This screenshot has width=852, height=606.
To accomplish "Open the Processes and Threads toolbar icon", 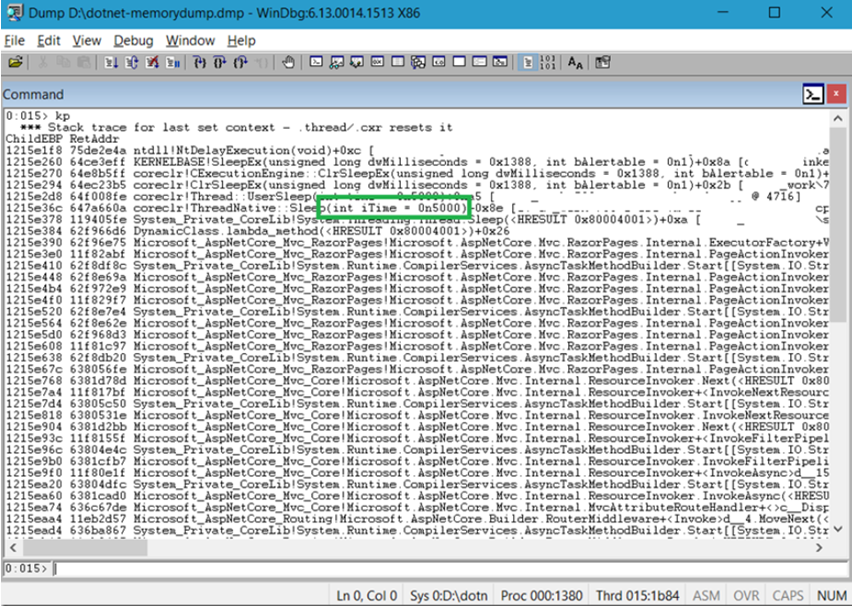I will tap(479, 62).
